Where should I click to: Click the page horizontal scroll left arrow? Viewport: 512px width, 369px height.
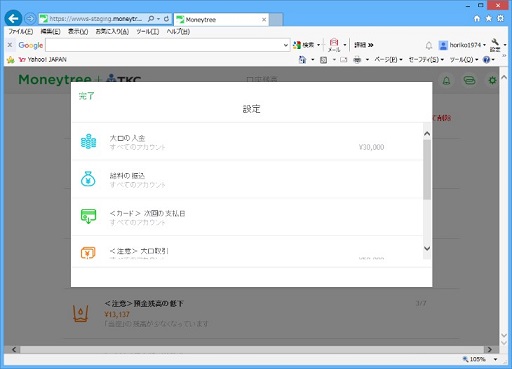coord(14,349)
